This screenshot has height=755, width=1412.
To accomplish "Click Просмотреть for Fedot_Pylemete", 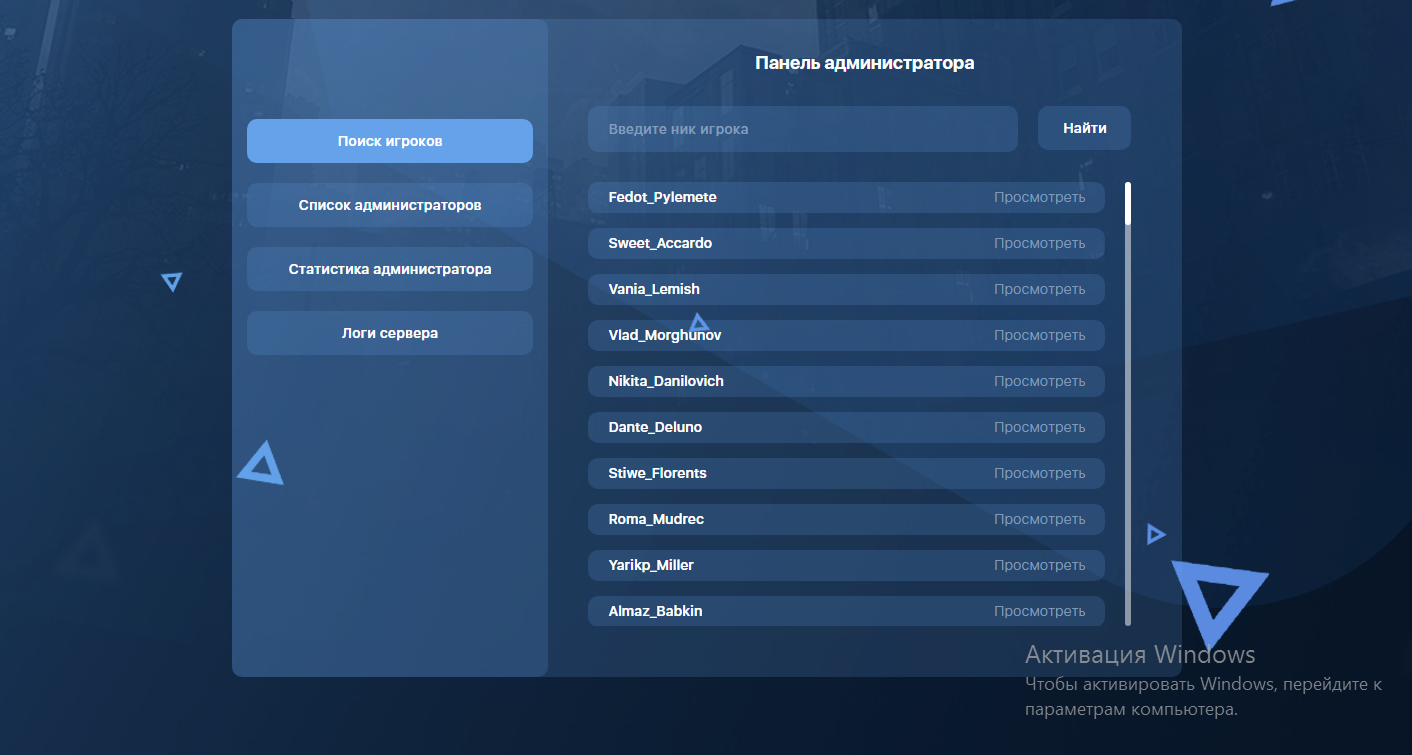I will 1039,197.
